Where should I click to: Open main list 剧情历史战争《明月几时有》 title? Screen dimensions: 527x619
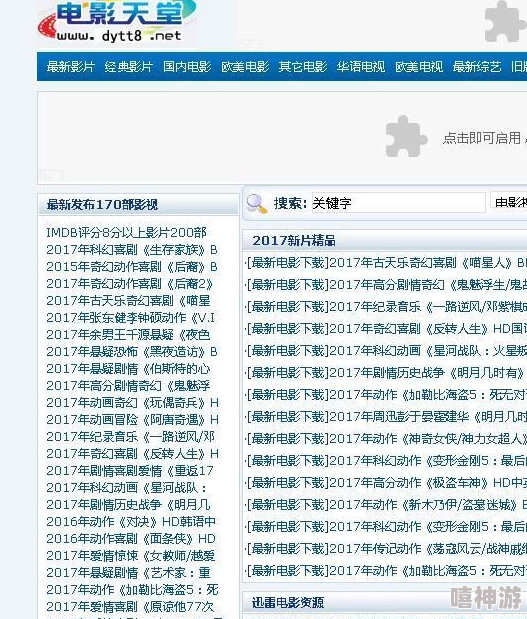pyautogui.click(x=428, y=373)
